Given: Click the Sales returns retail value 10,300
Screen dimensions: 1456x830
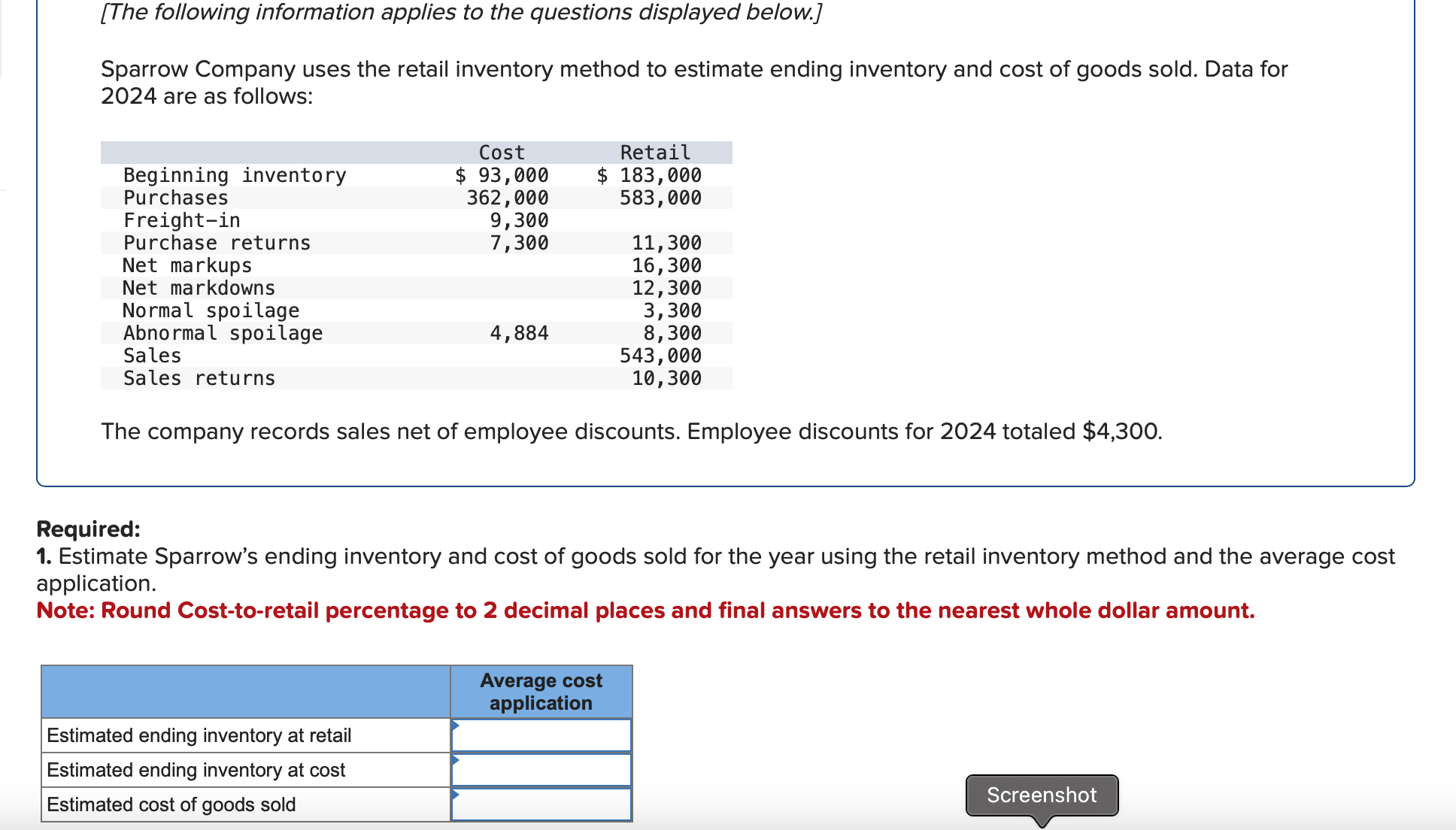Looking at the screenshot, I should click(x=666, y=378).
